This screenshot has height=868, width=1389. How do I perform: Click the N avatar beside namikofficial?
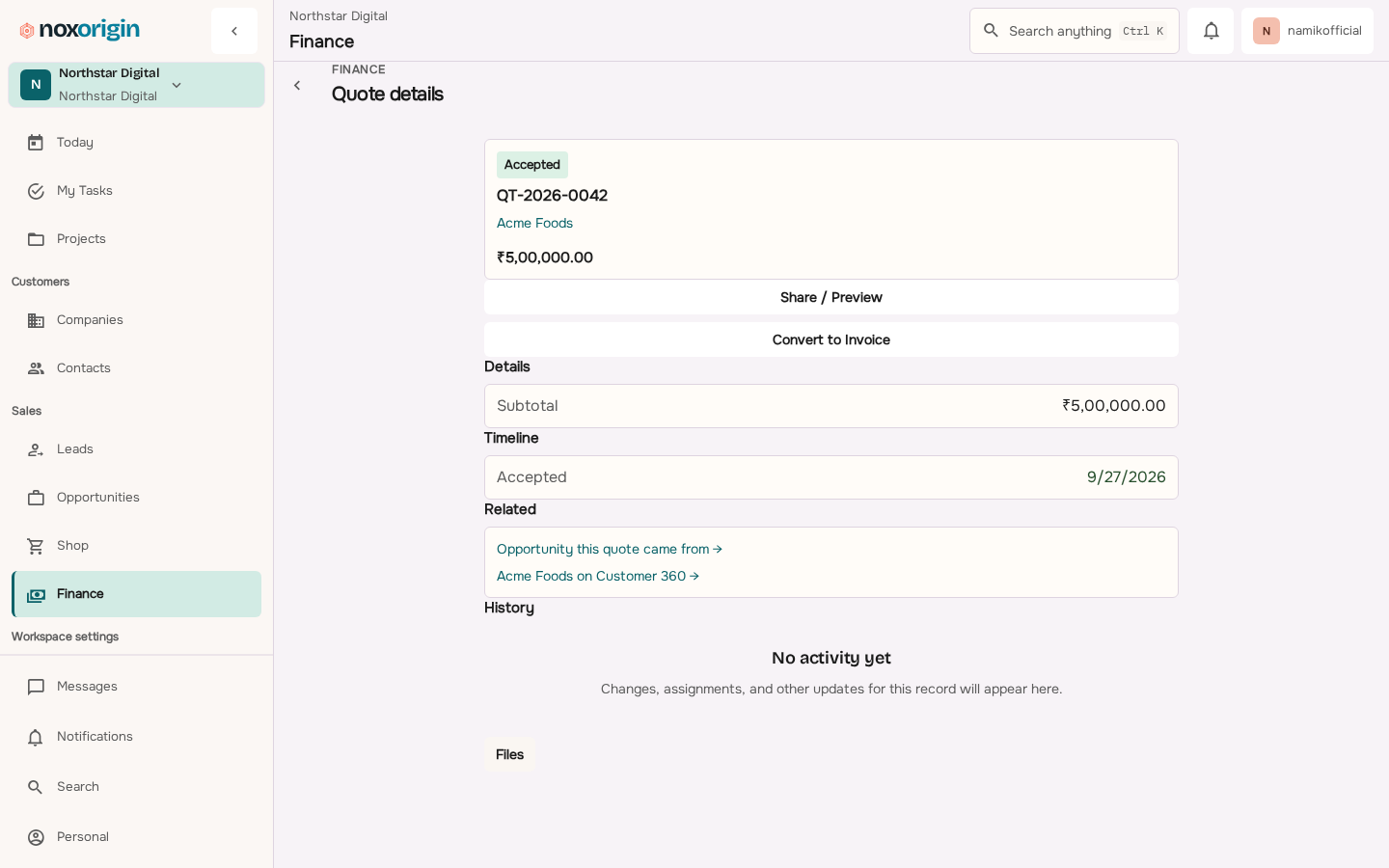1266,31
